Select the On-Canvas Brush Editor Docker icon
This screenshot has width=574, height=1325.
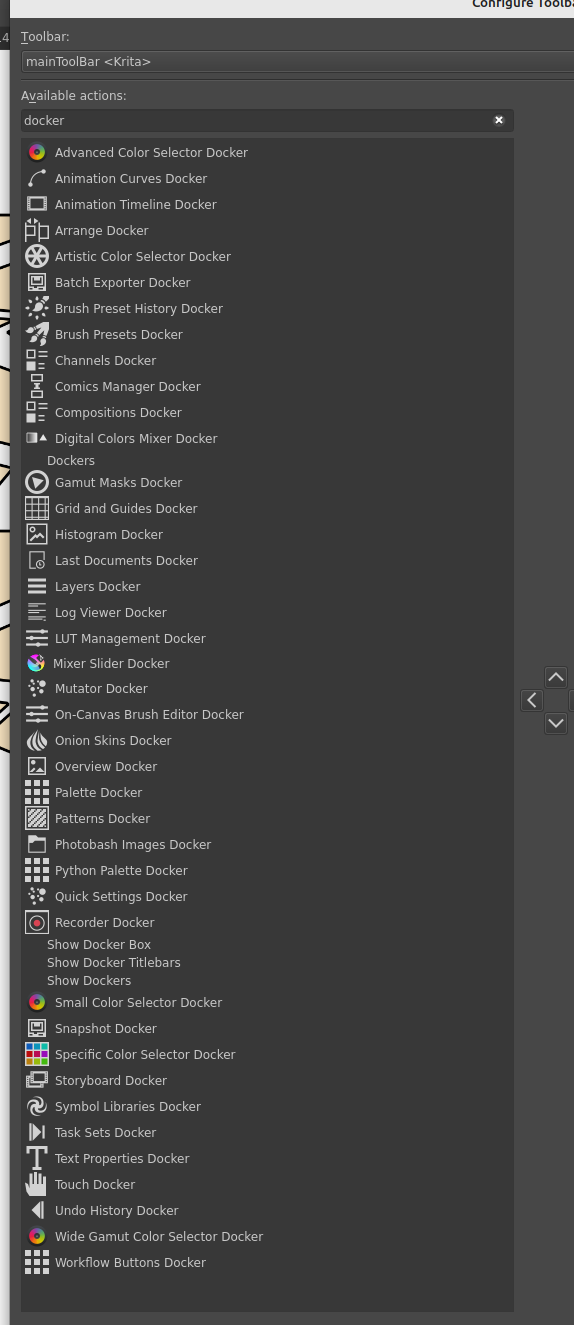[x=37, y=715]
